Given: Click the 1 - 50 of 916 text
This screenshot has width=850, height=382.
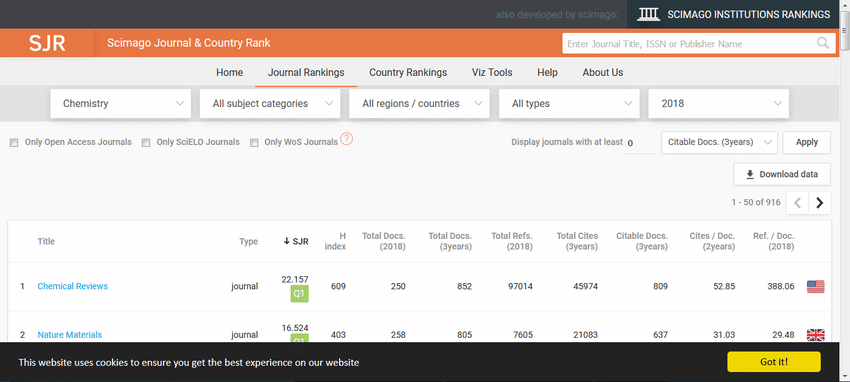Looking at the screenshot, I should pos(756,202).
